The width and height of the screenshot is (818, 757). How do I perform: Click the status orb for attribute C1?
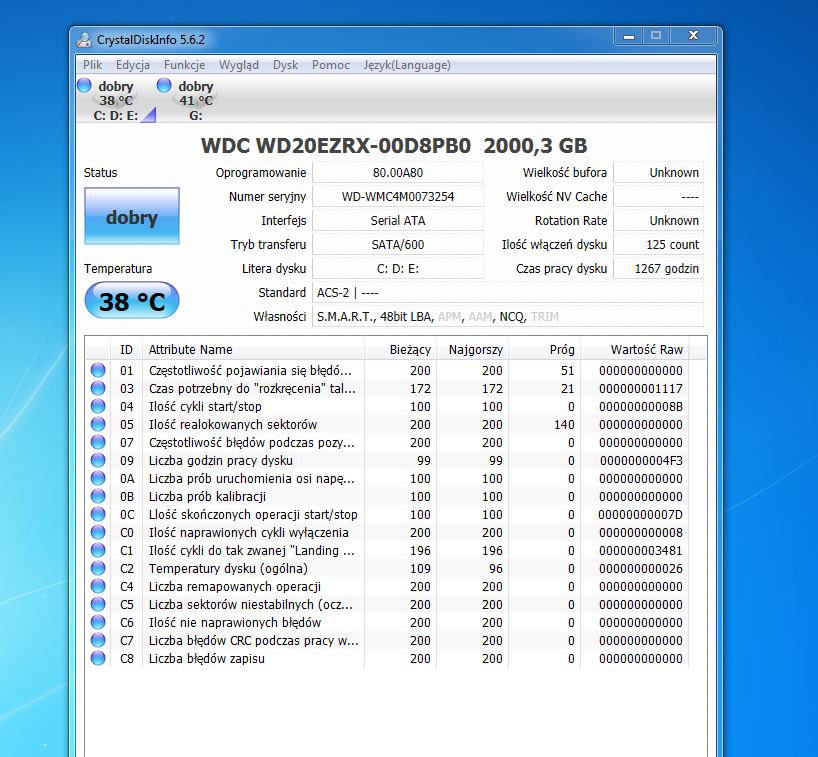click(x=98, y=550)
